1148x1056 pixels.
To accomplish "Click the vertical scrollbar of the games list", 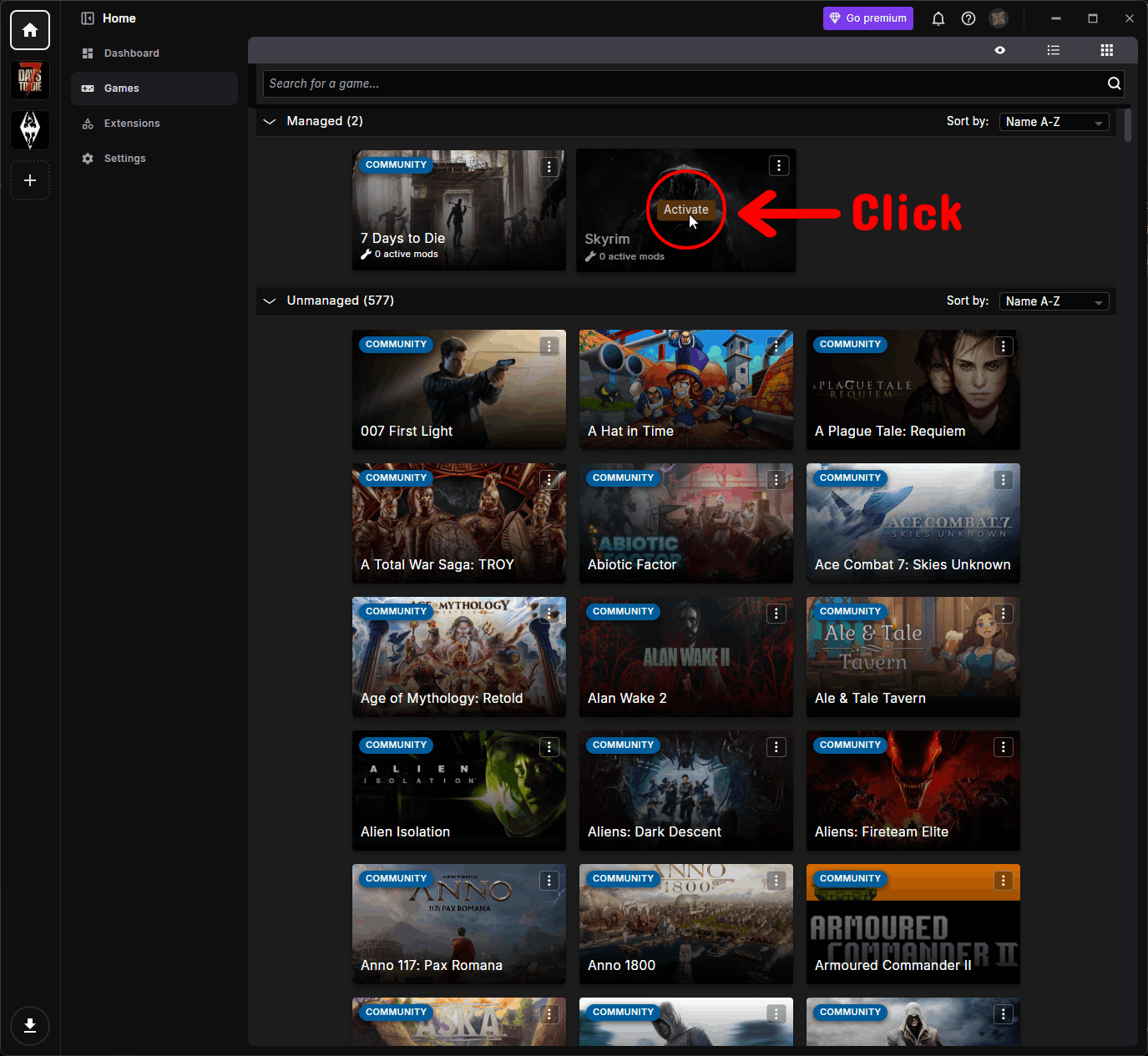I will coord(1127,125).
